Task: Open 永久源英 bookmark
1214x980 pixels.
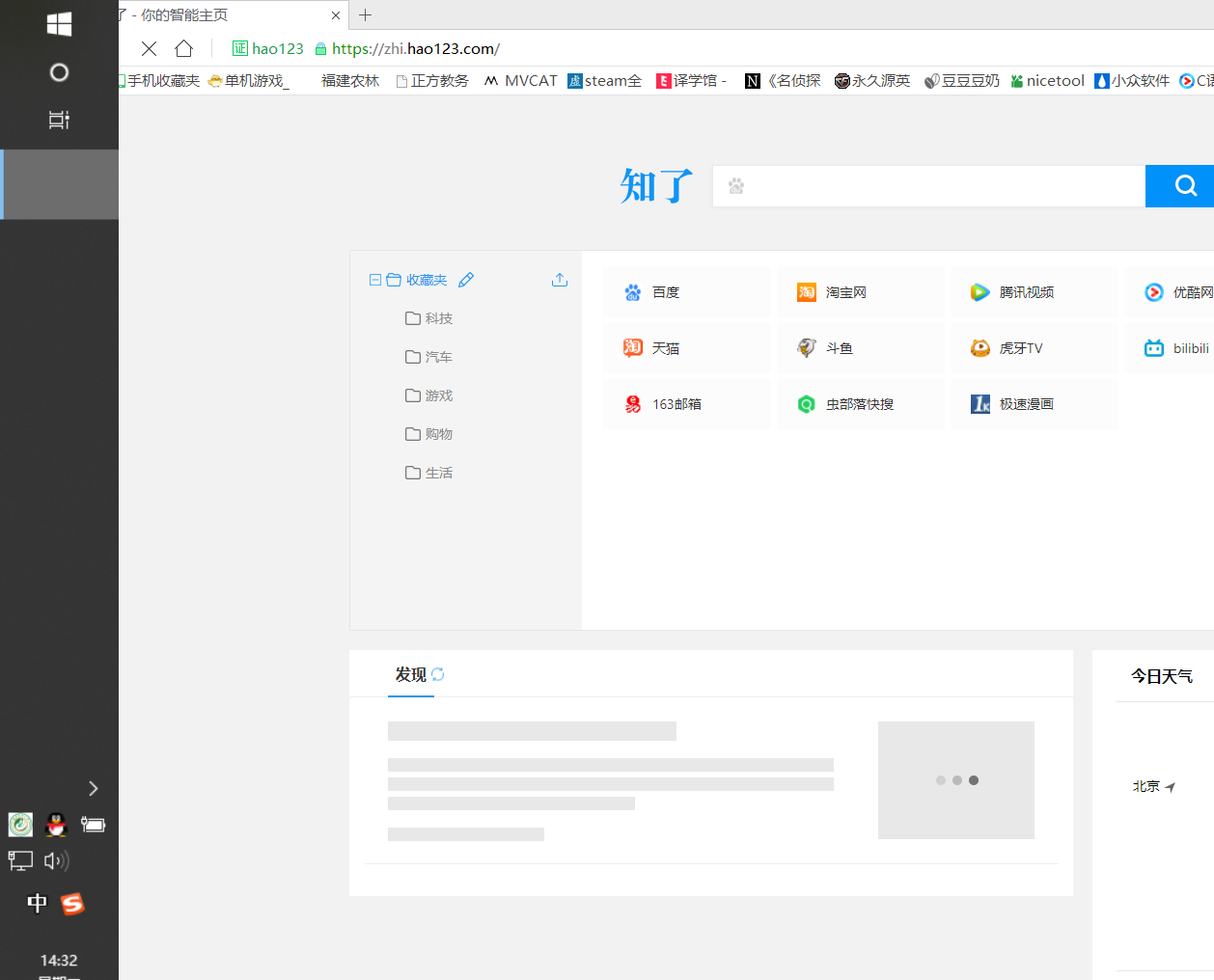Action: (x=872, y=81)
